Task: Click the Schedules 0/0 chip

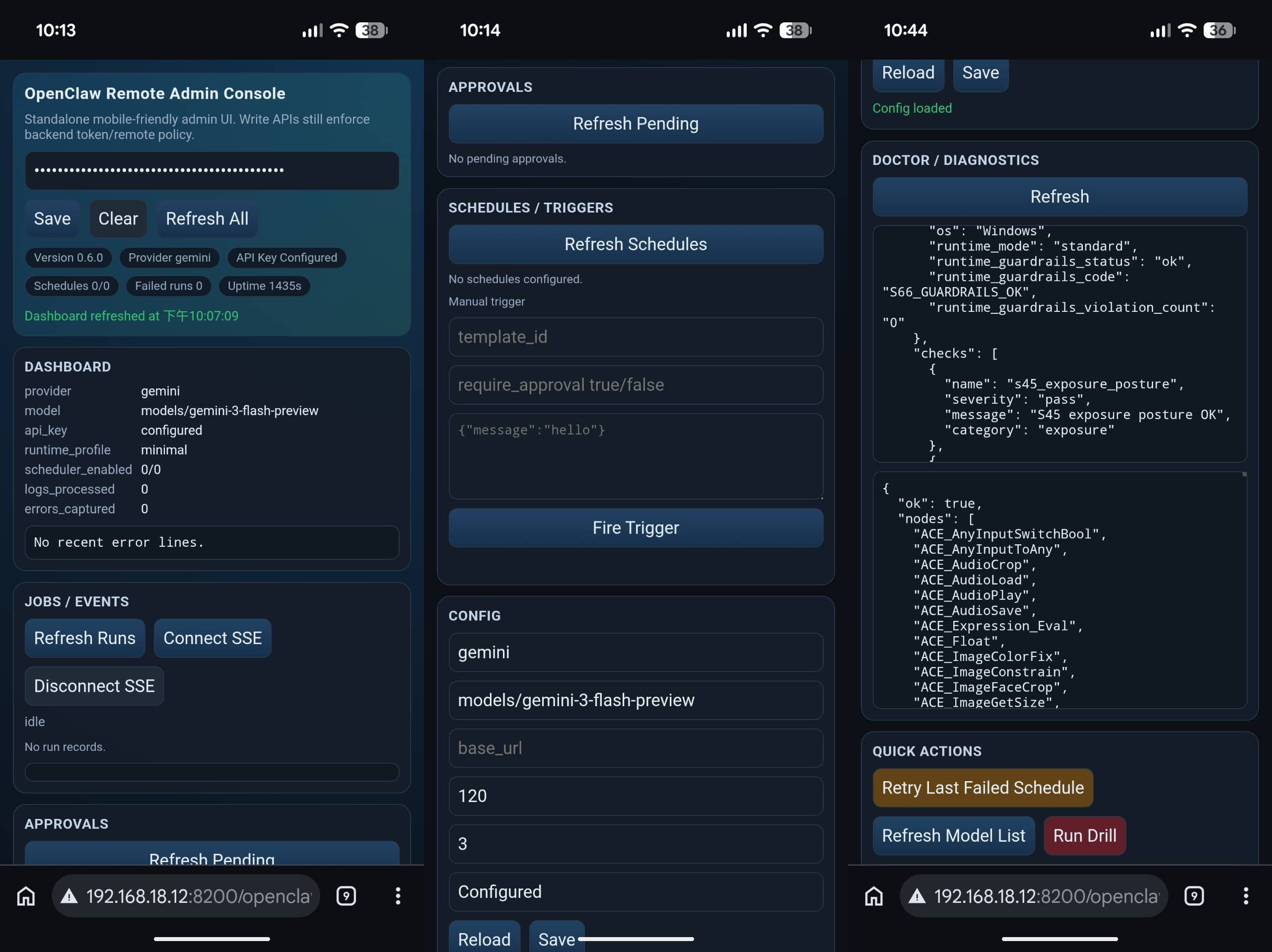Action: pos(72,286)
